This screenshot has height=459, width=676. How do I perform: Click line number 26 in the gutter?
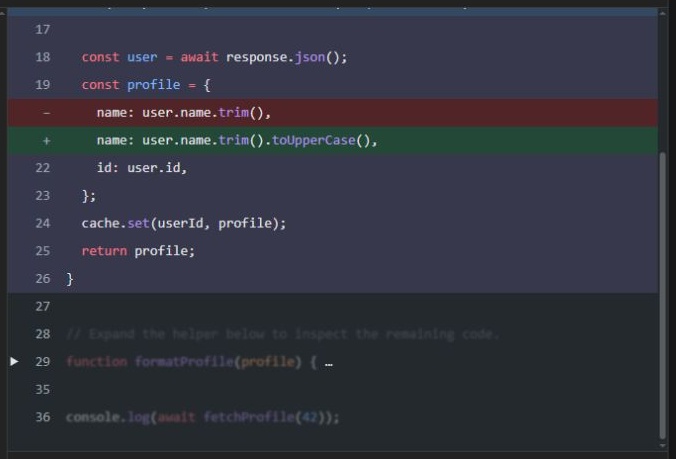(x=43, y=278)
